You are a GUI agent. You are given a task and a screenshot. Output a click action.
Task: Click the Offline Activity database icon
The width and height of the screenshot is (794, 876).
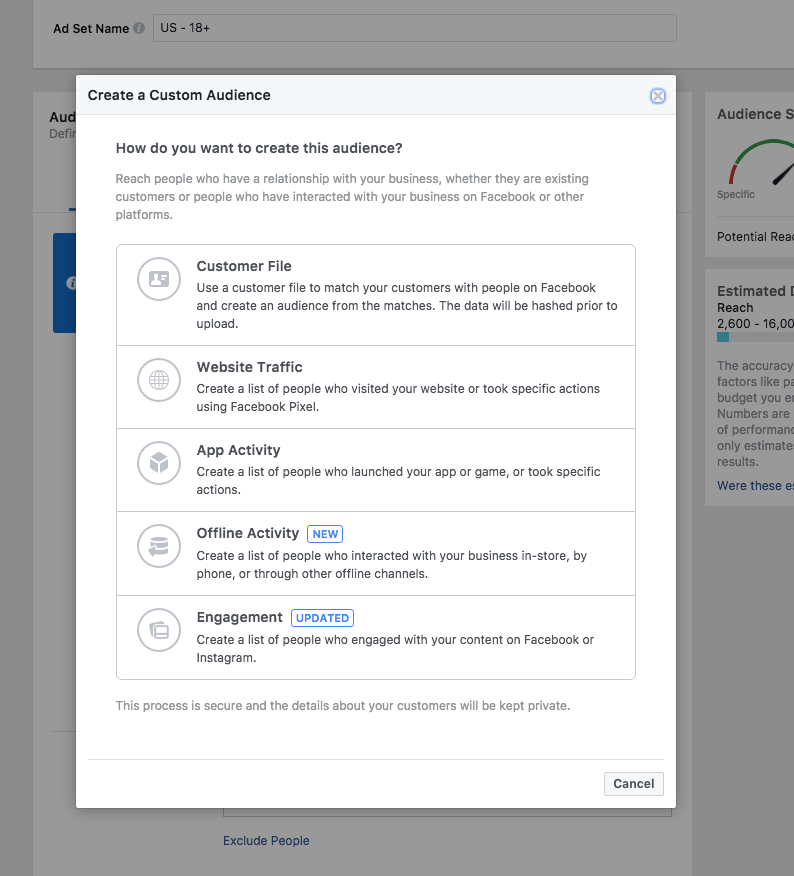pos(159,546)
